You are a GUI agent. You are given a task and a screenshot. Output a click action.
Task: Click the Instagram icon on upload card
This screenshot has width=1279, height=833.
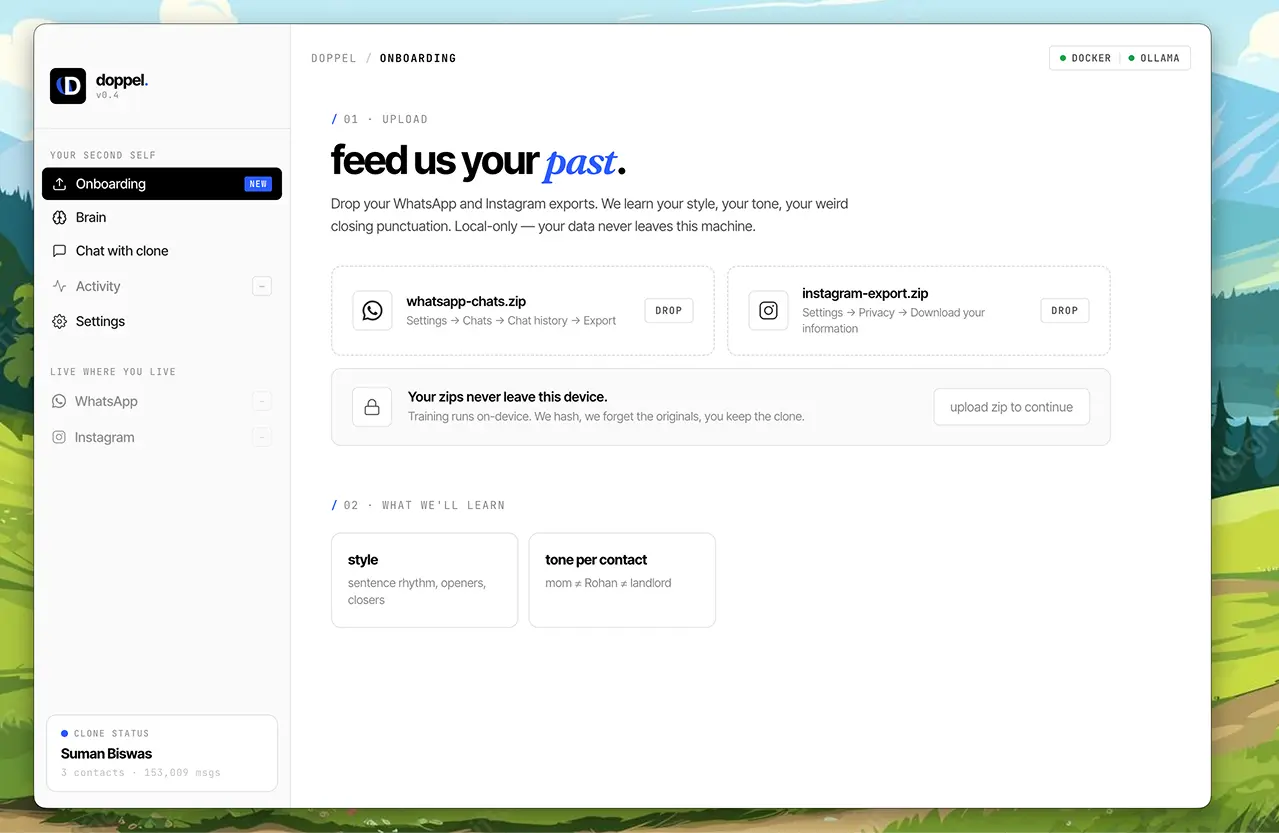point(768,310)
